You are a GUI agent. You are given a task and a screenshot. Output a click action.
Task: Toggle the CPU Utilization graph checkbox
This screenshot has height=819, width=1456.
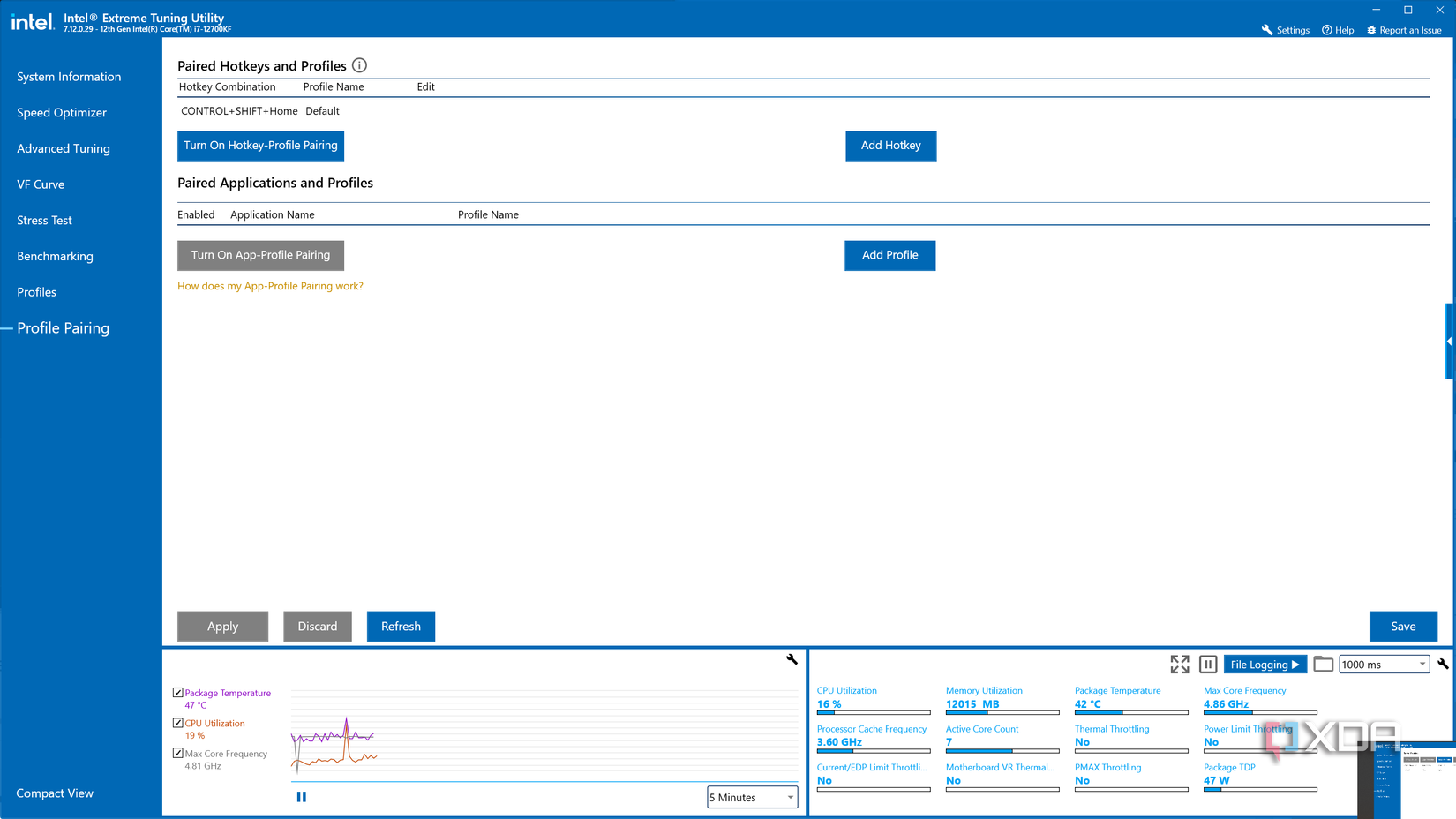point(178,723)
